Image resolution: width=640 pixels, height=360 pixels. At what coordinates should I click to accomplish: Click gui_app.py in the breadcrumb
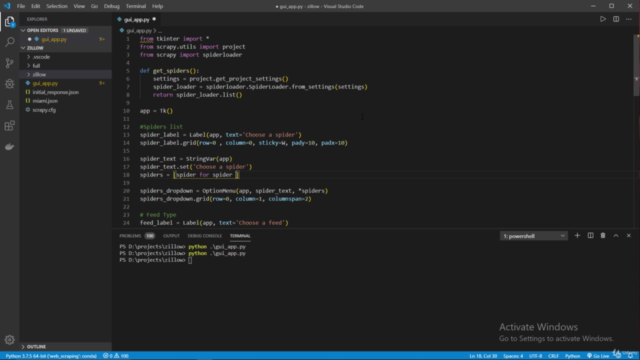click(139, 31)
